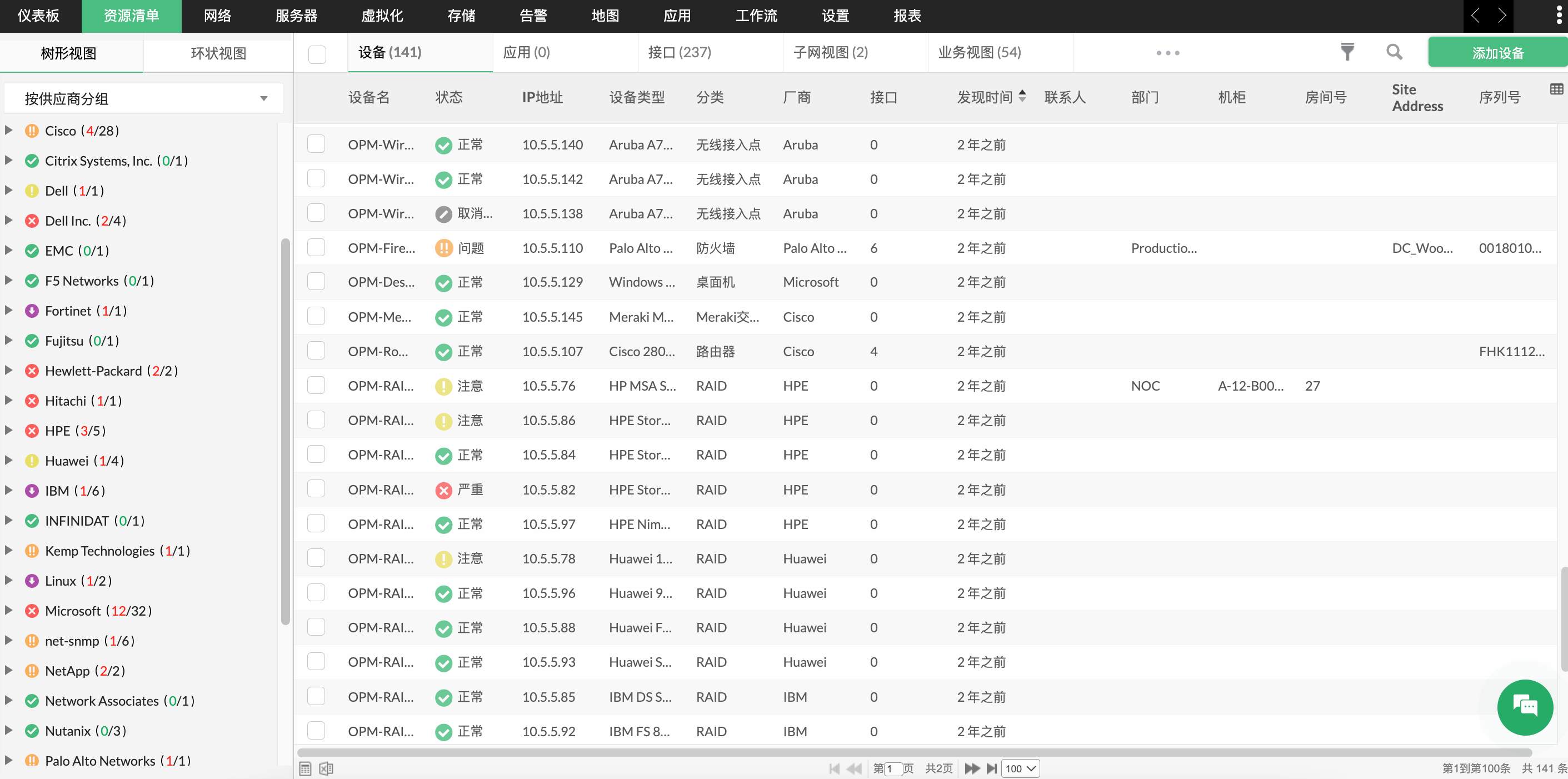Click the more tabs ellipsis
The height and width of the screenshot is (779, 1568).
pyautogui.click(x=1167, y=53)
